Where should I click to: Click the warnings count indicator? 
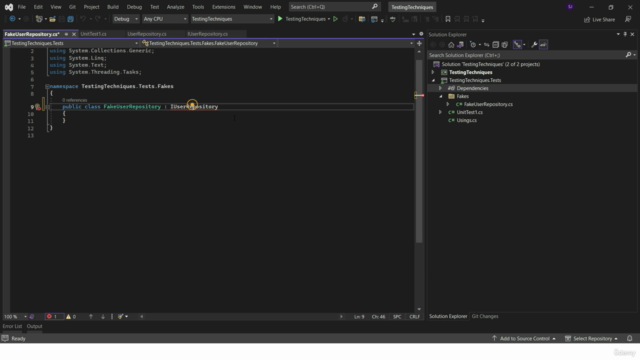[x=71, y=317]
